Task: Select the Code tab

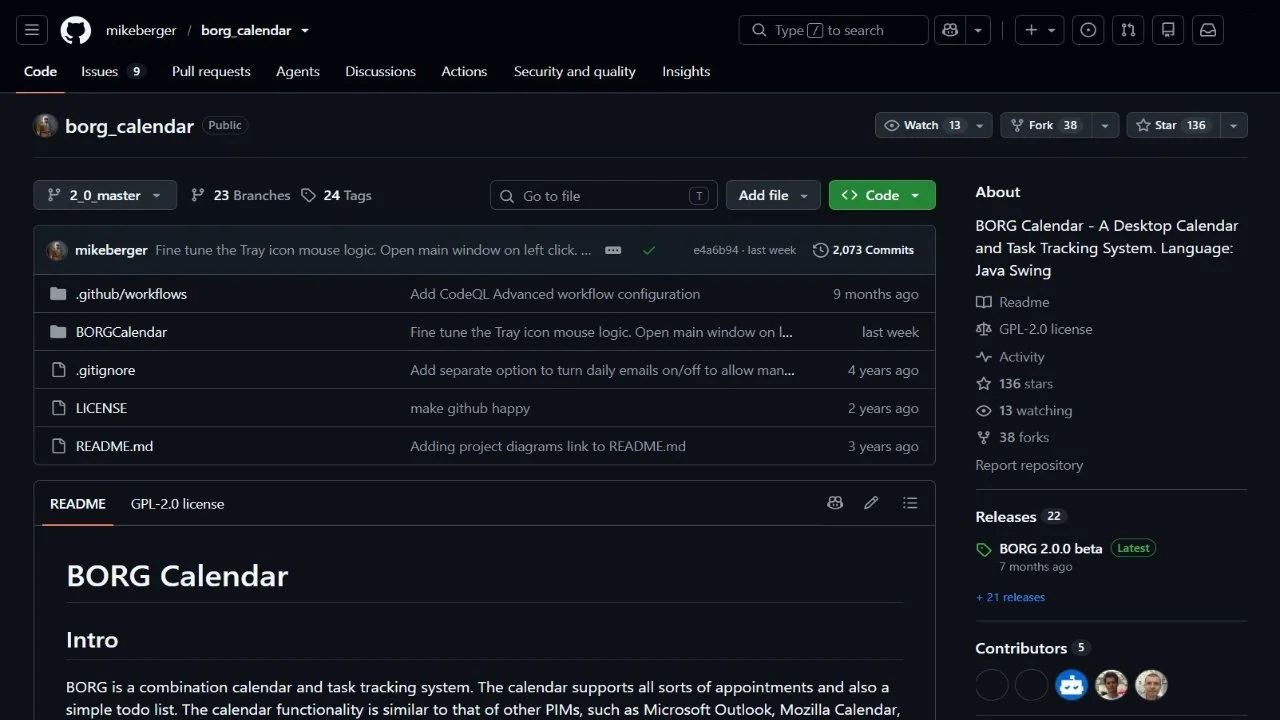Action: point(40,72)
